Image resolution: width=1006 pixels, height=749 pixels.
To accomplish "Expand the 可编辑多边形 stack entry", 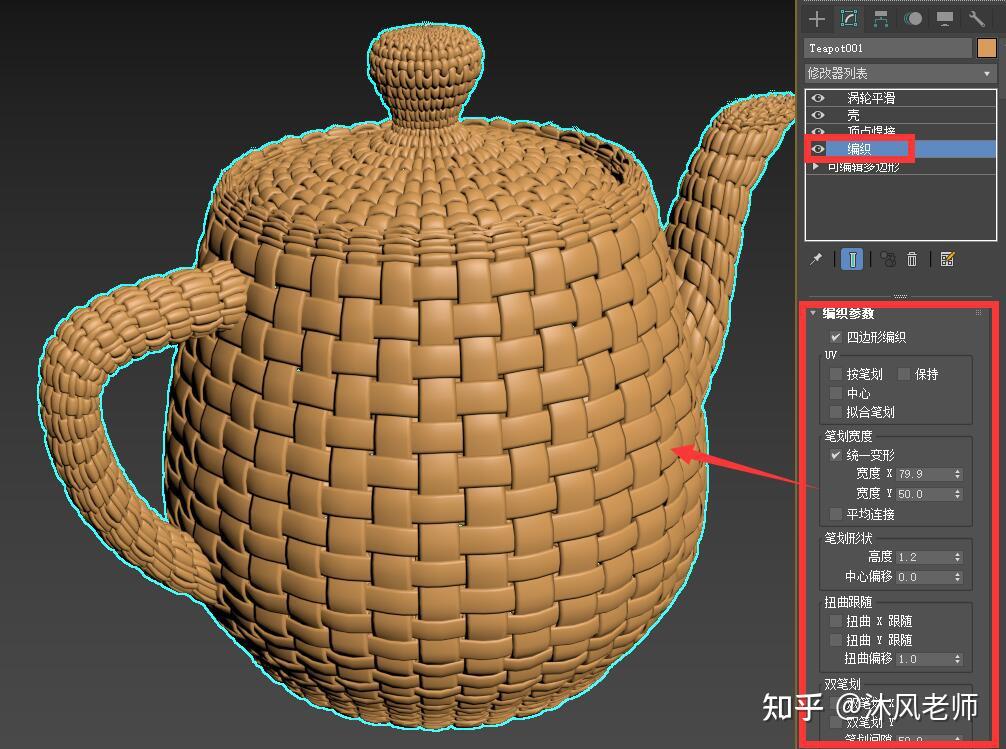I will [815, 166].
